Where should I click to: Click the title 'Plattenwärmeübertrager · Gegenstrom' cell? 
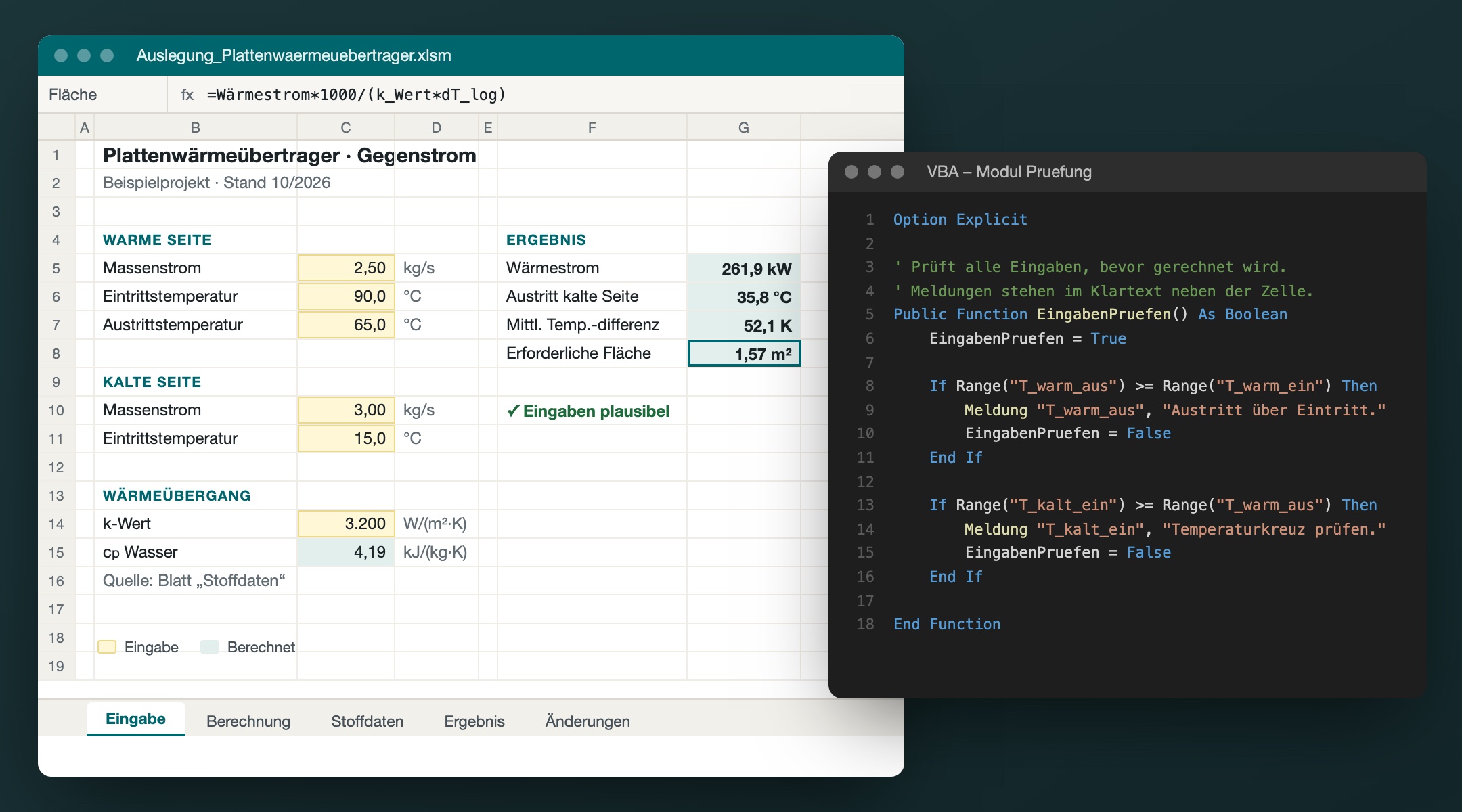[x=290, y=155]
